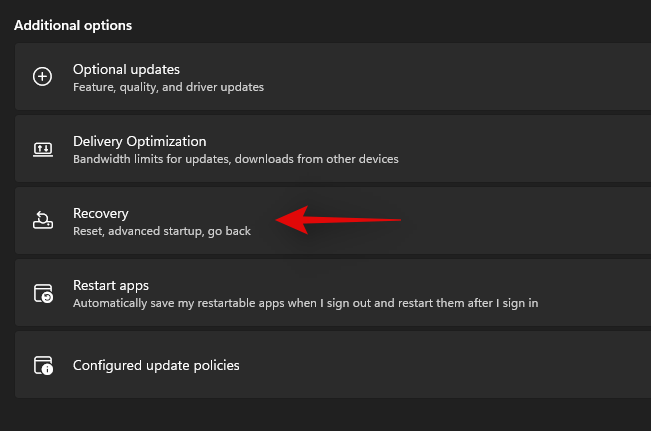651x431 pixels.
Task: Click the 'Reset, advanced startup, go back' text
Action: [x=162, y=231]
